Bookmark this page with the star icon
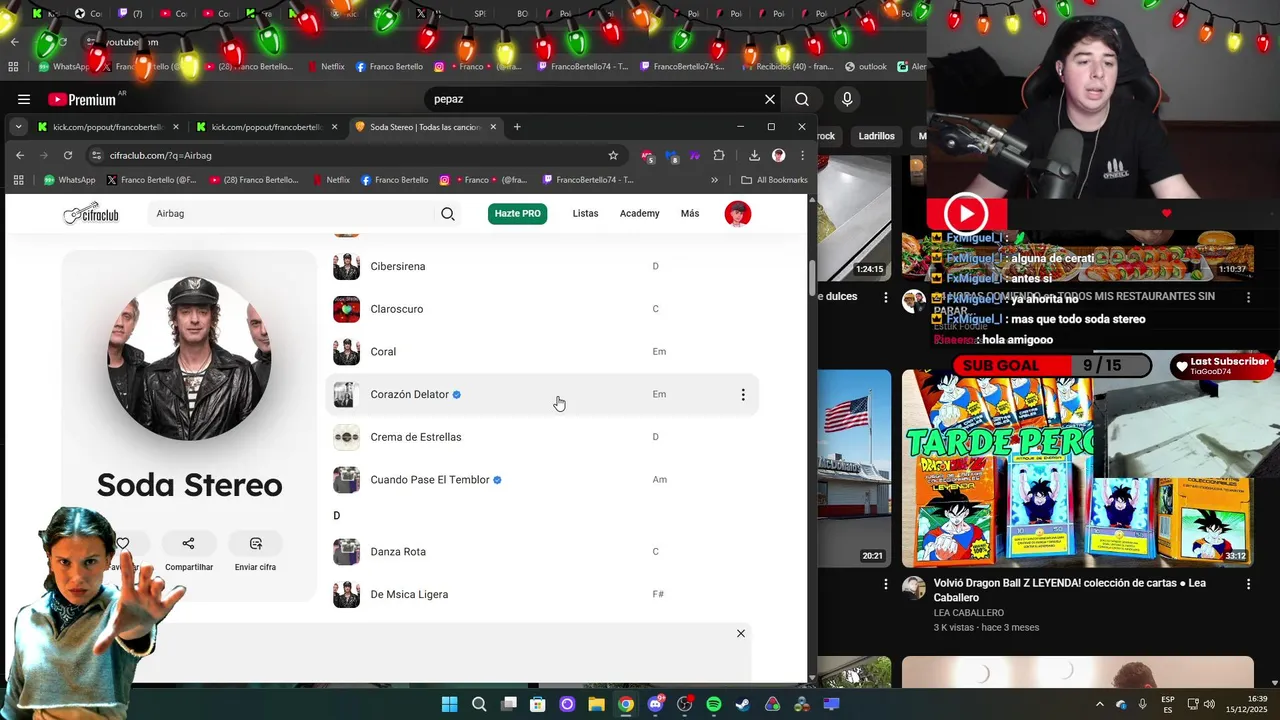This screenshot has width=1280, height=720. tap(613, 155)
